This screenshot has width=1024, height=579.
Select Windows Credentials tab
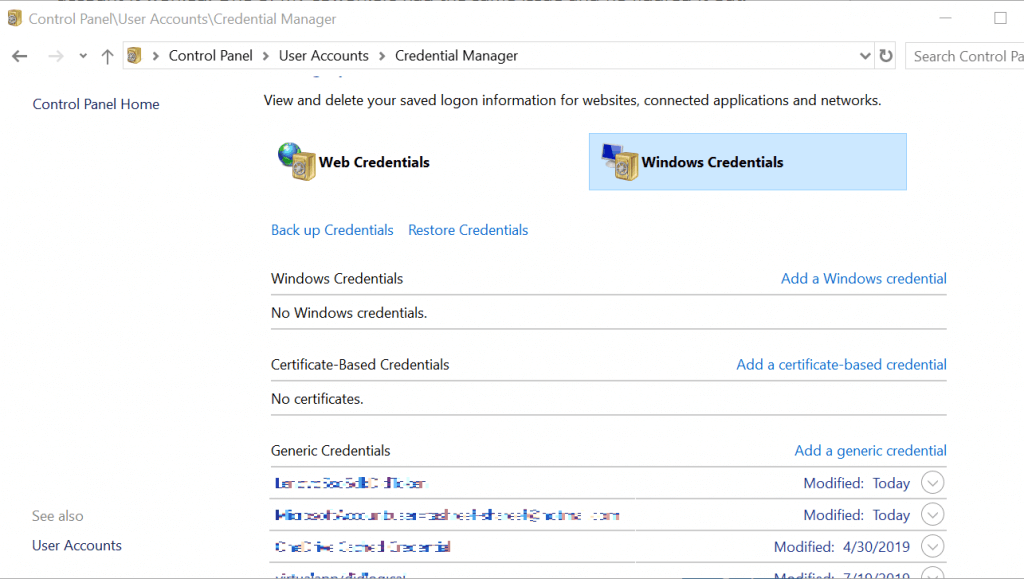tap(747, 162)
